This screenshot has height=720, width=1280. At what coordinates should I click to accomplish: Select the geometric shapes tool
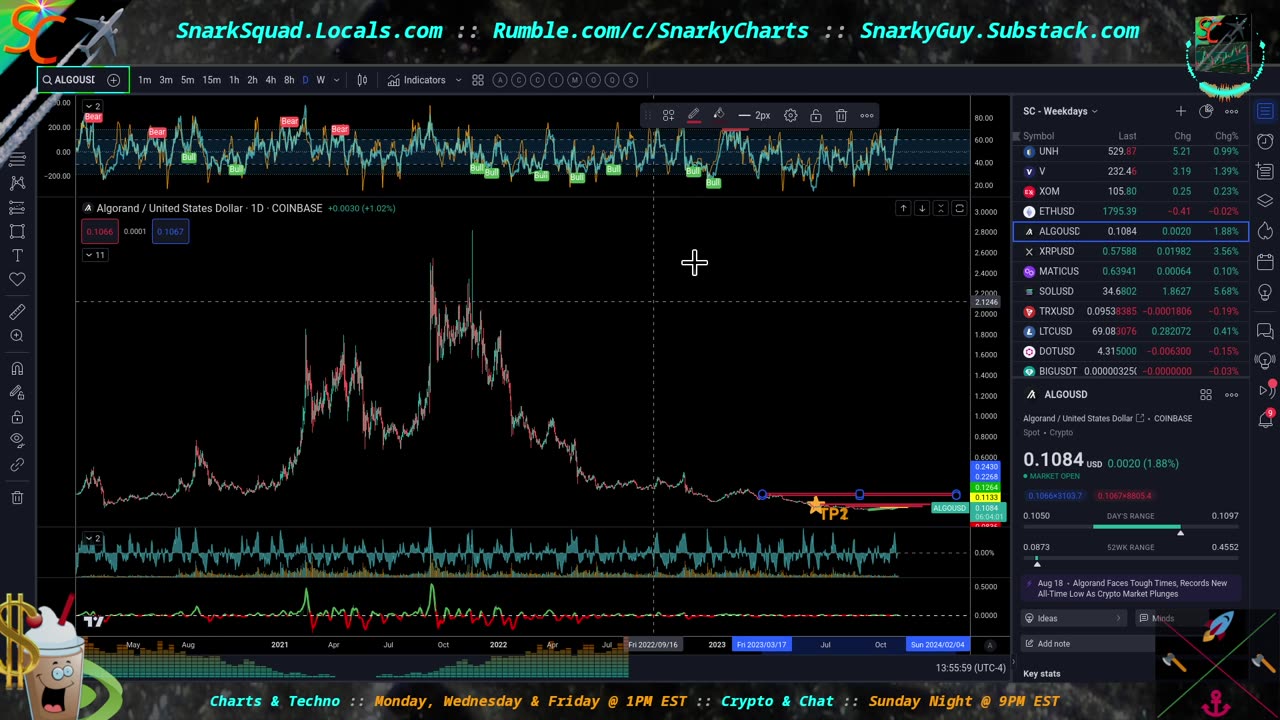(x=17, y=232)
